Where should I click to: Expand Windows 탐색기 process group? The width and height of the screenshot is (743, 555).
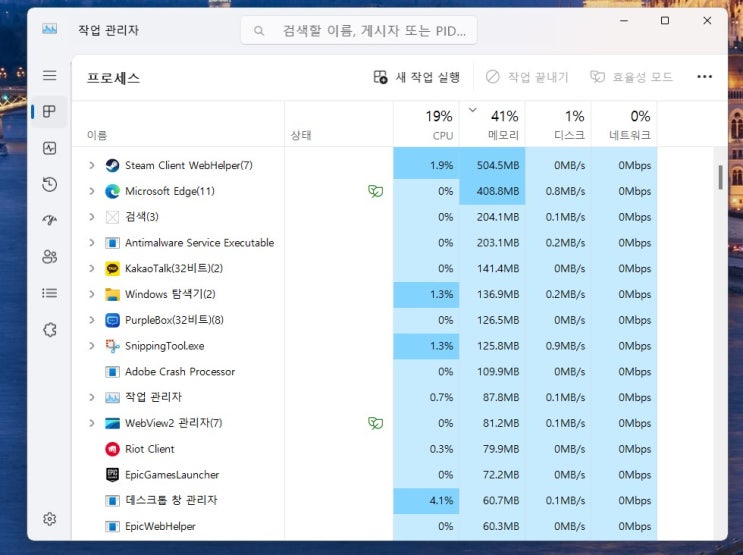(91, 294)
